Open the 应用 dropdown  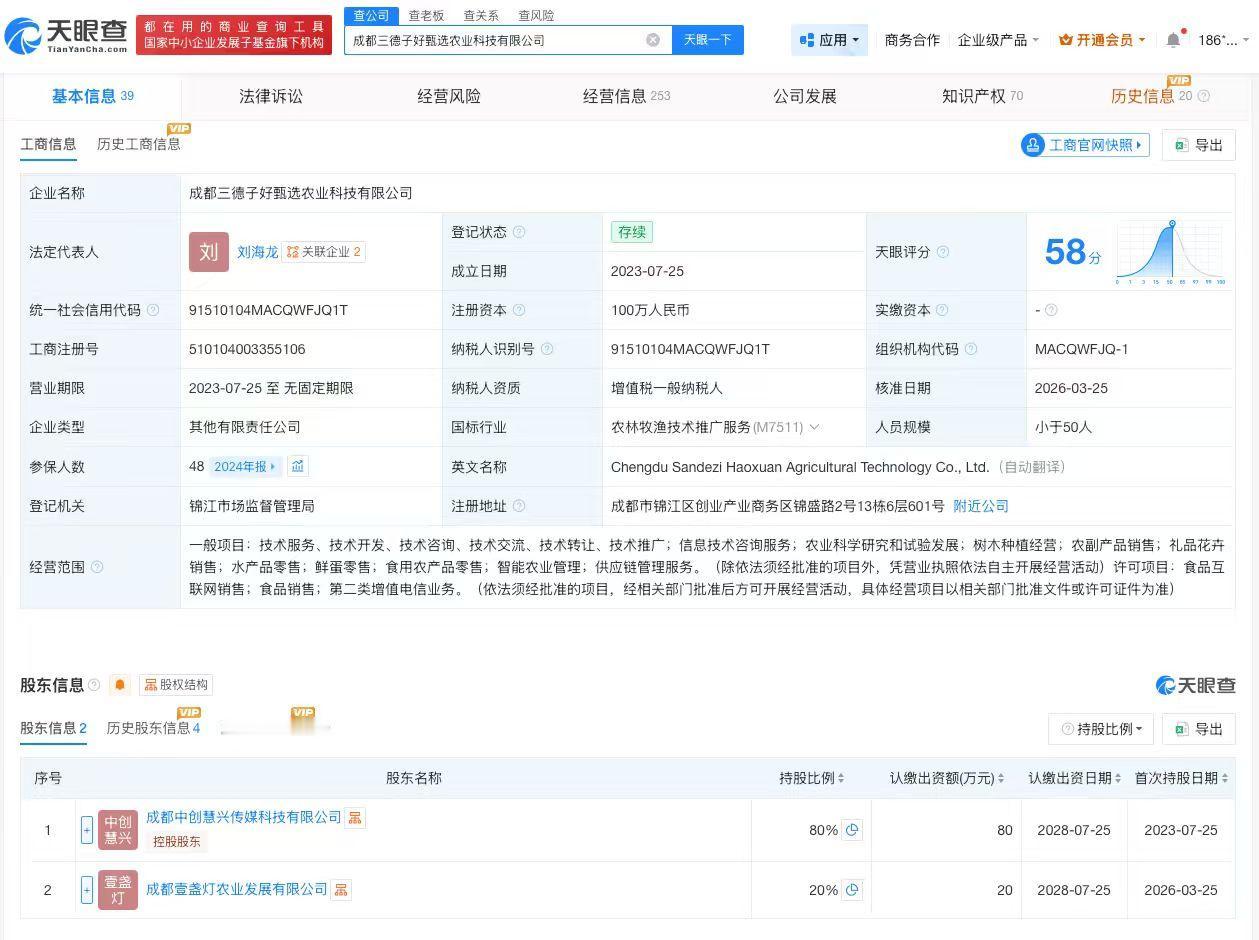pos(830,40)
